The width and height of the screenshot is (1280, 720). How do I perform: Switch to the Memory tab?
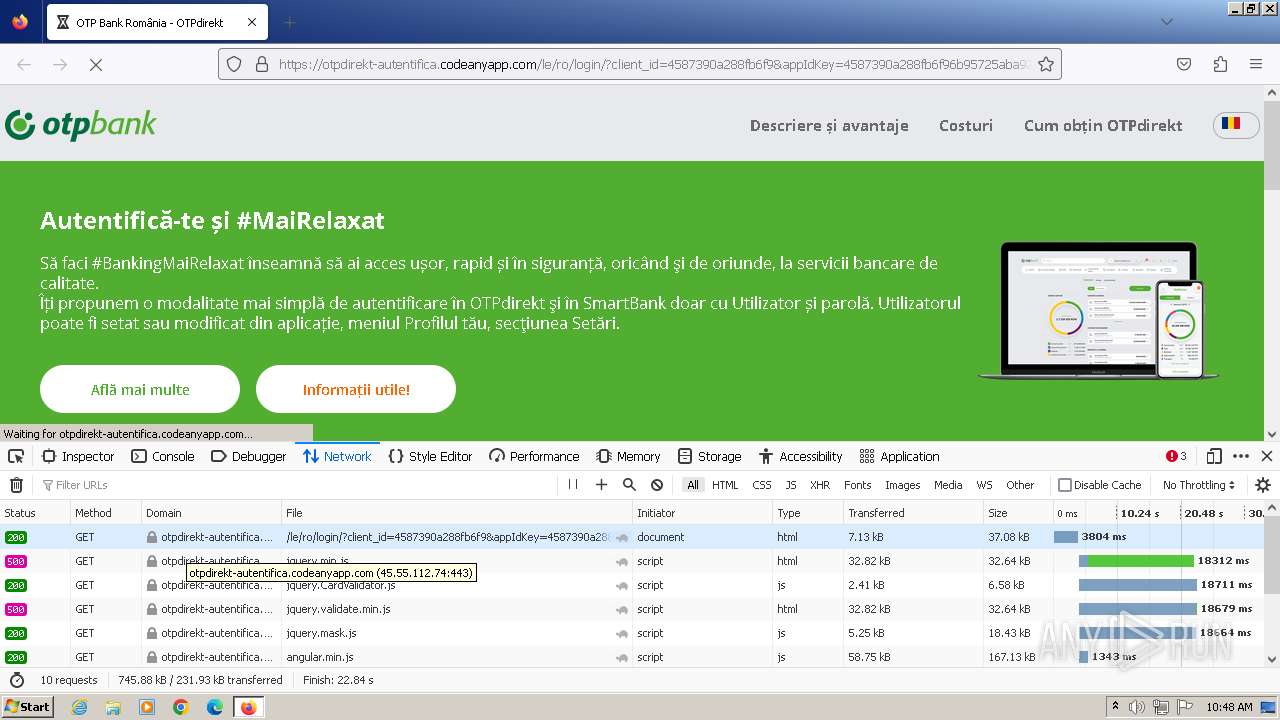tap(628, 456)
